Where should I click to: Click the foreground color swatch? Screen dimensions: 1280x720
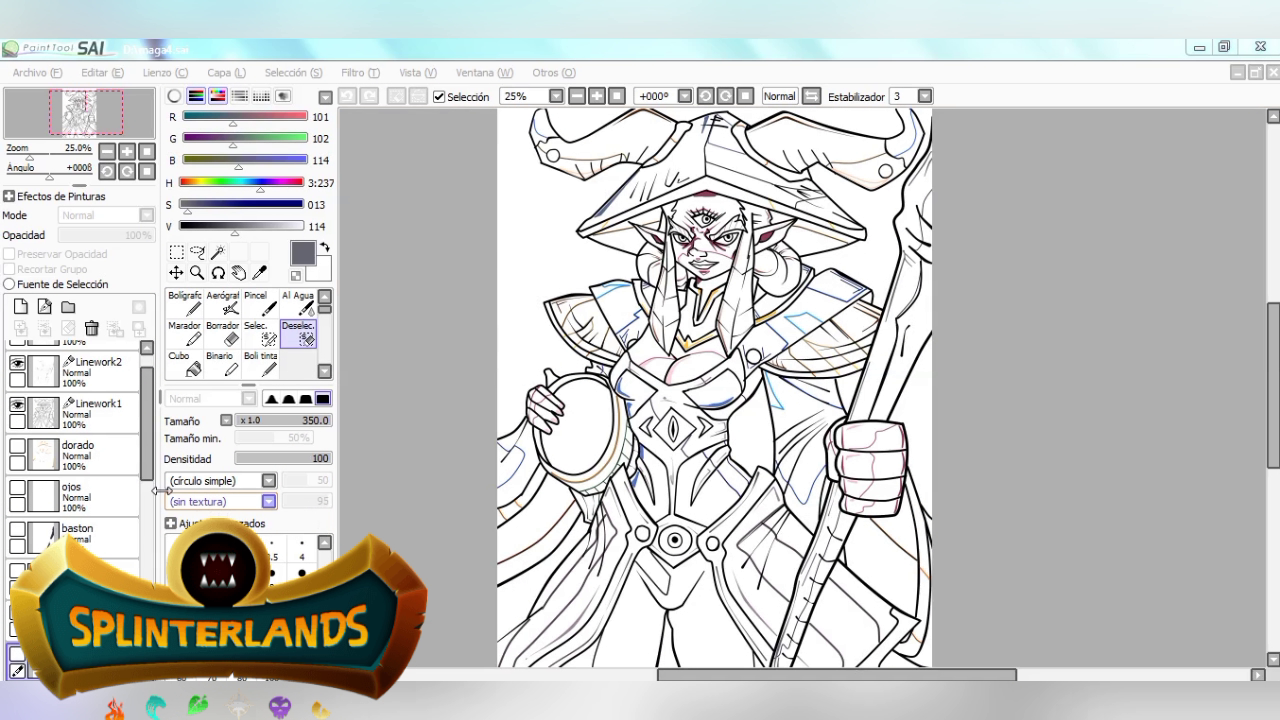click(303, 252)
